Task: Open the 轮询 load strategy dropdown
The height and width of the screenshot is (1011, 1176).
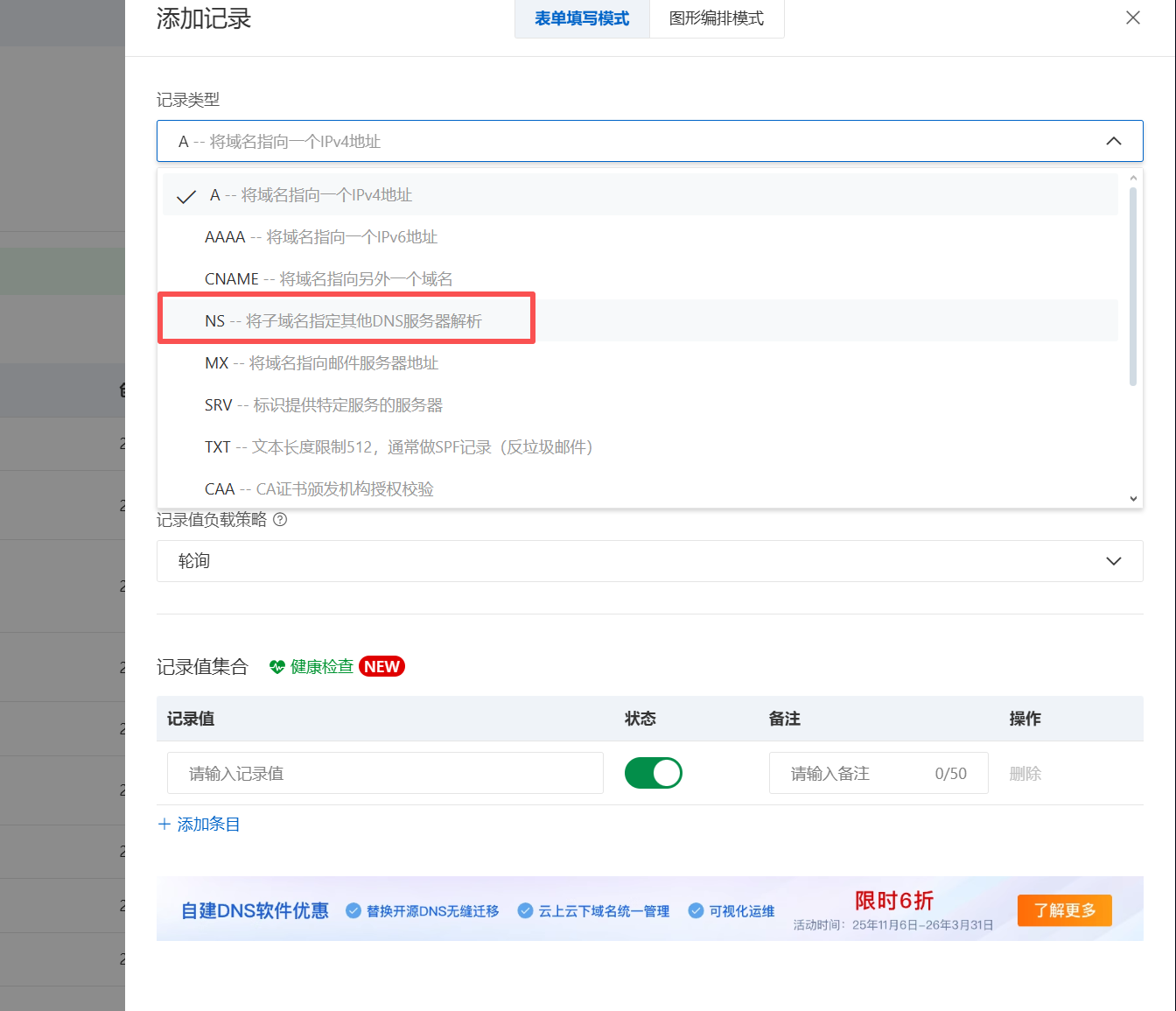Action: tap(649, 561)
